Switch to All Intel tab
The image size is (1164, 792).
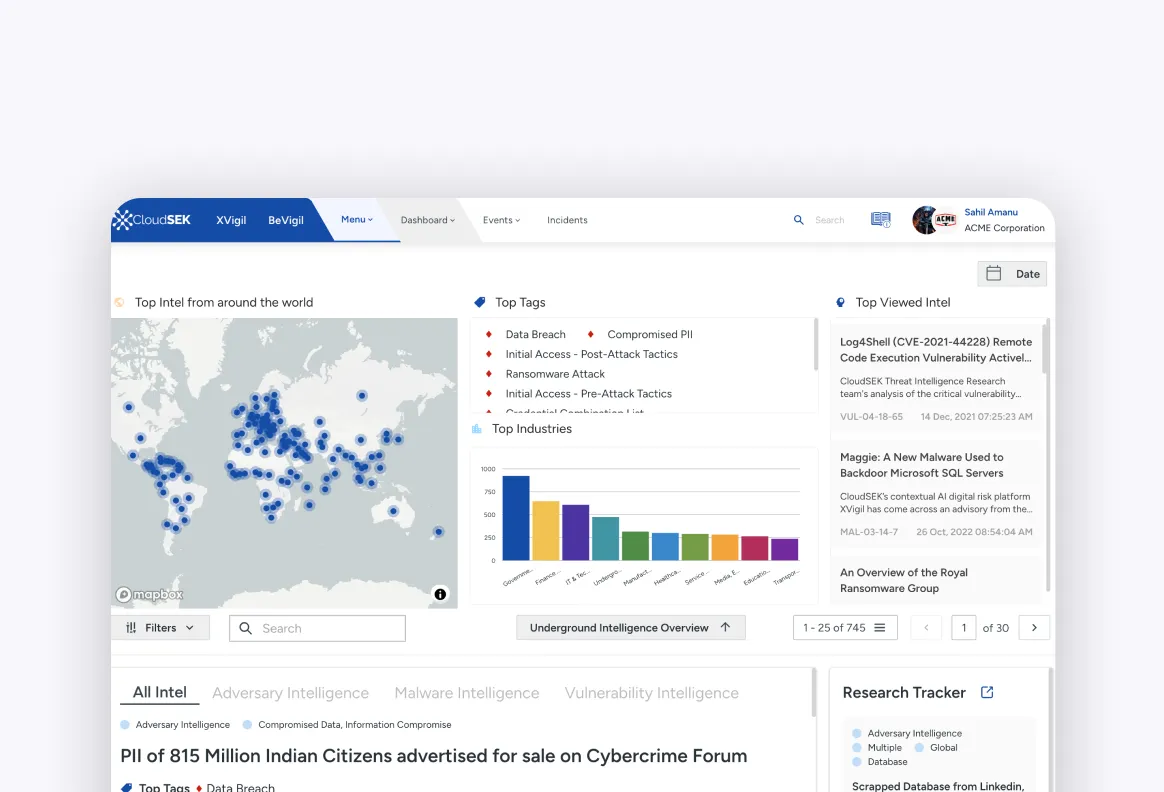160,693
